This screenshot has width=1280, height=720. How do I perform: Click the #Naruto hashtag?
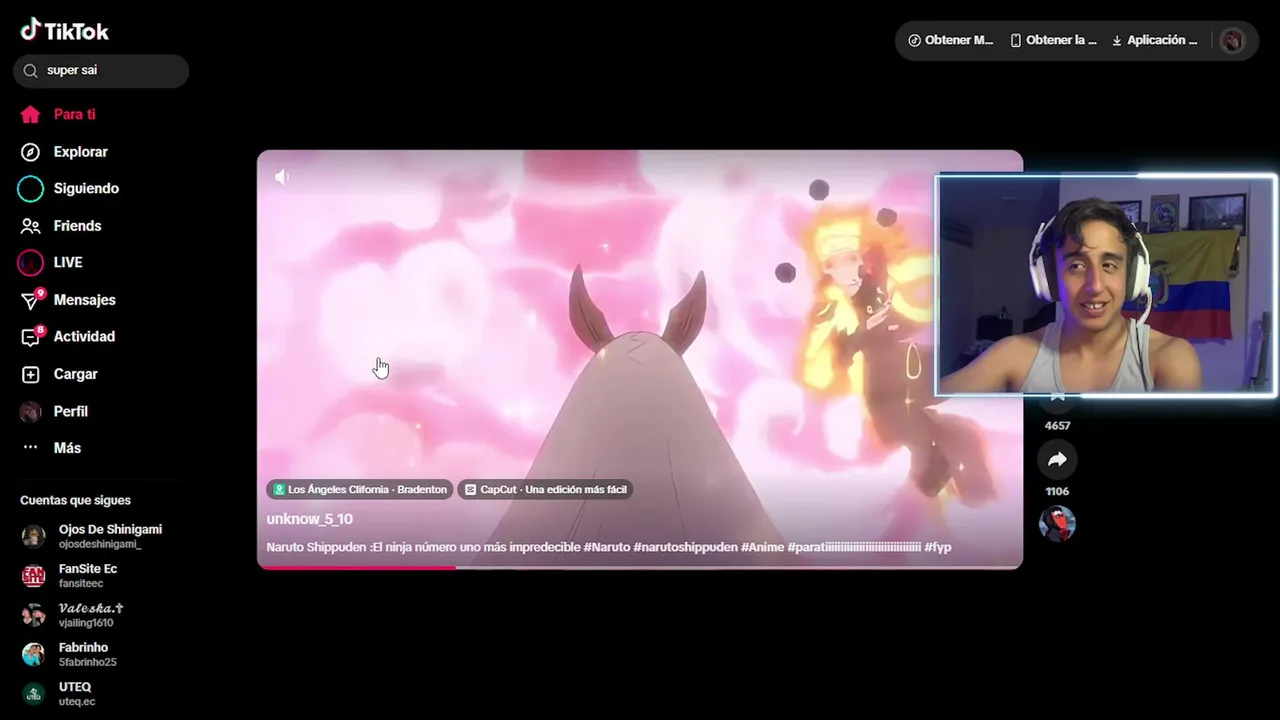(606, 547)
